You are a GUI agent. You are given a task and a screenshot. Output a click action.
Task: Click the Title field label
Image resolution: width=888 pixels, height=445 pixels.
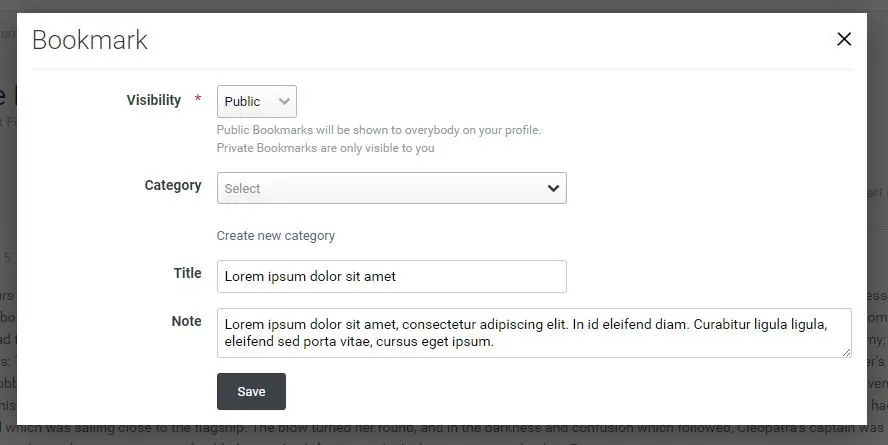[x=187, y=273]
